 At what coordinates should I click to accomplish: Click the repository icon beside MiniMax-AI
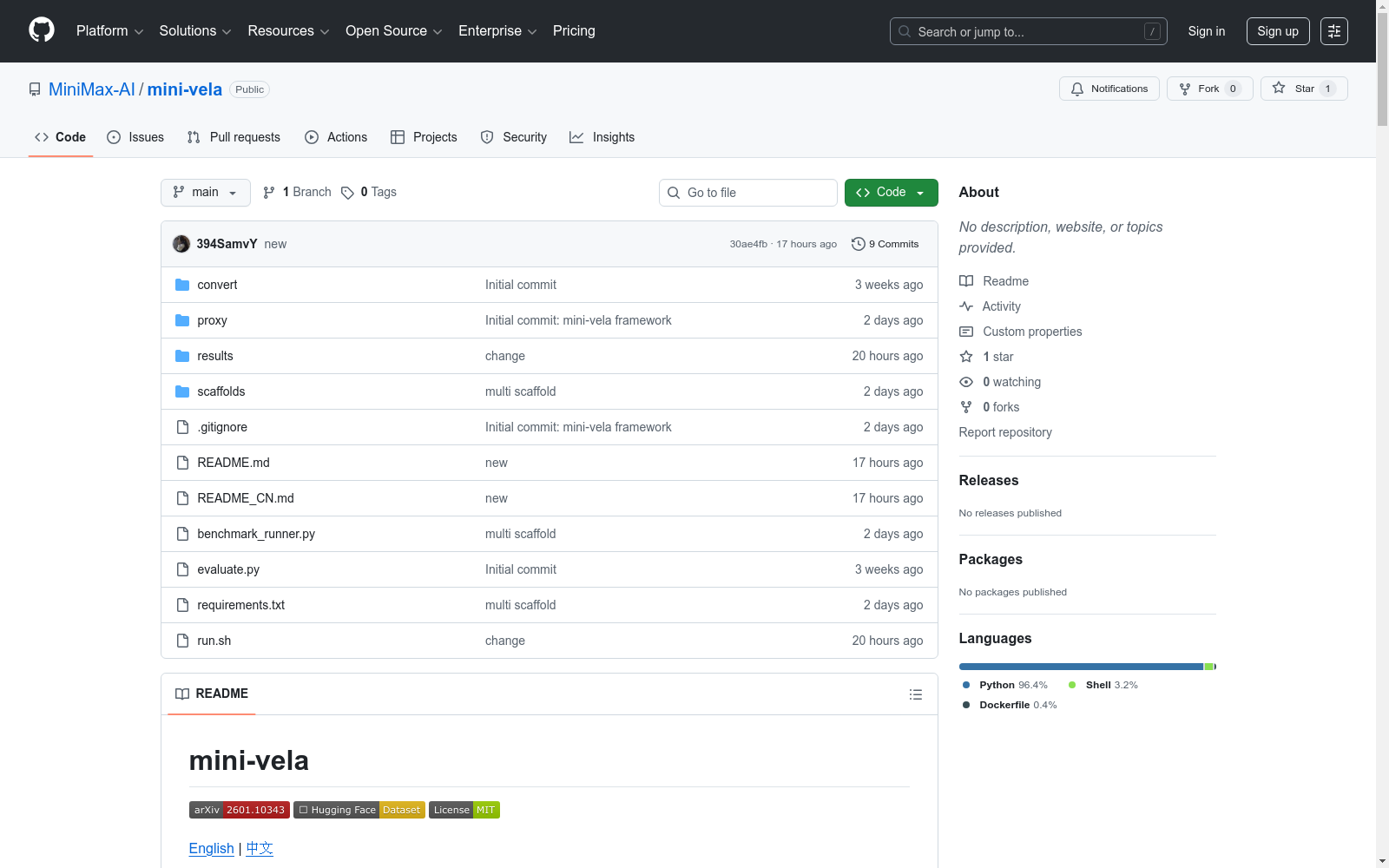[35, 89]
